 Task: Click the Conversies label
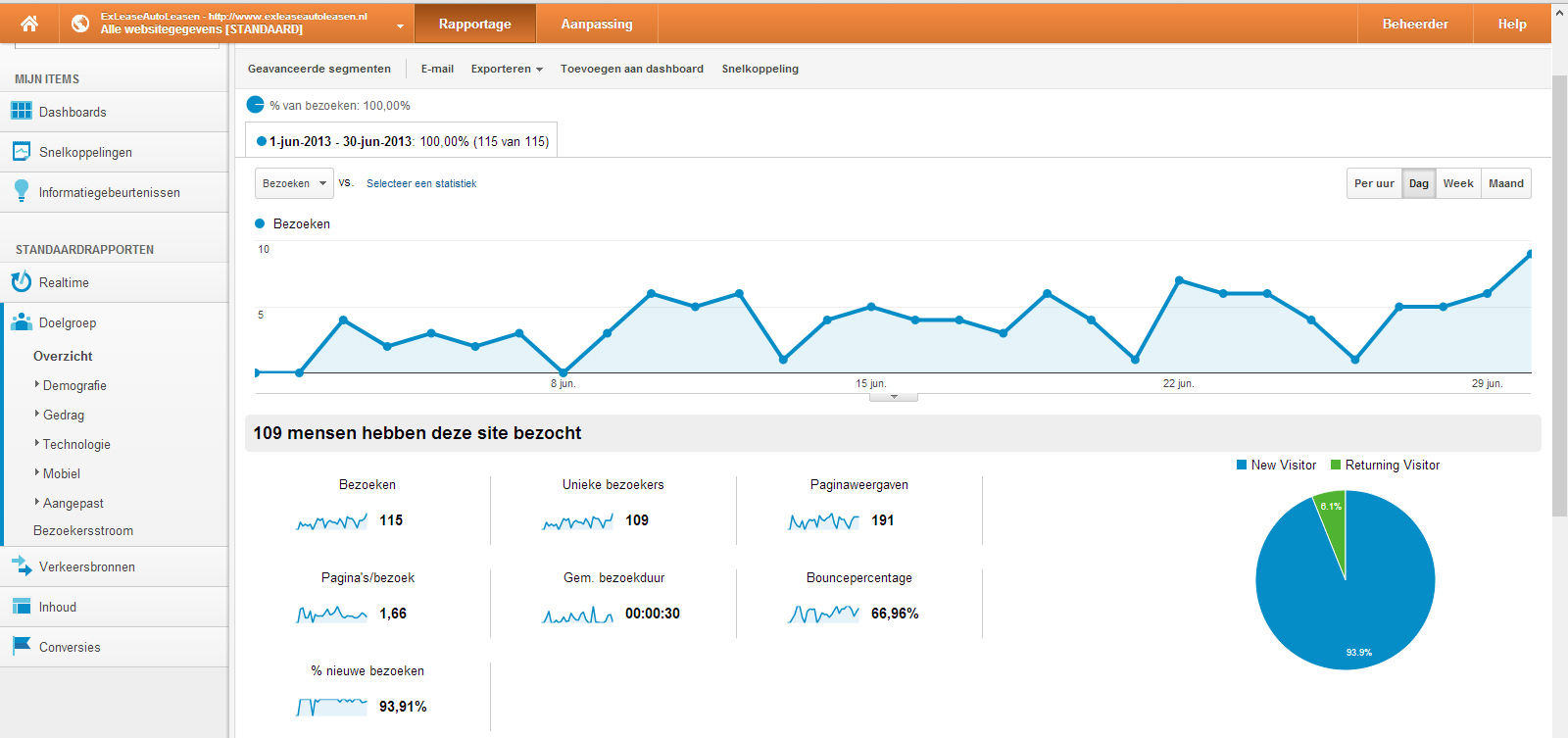(70, 647)
